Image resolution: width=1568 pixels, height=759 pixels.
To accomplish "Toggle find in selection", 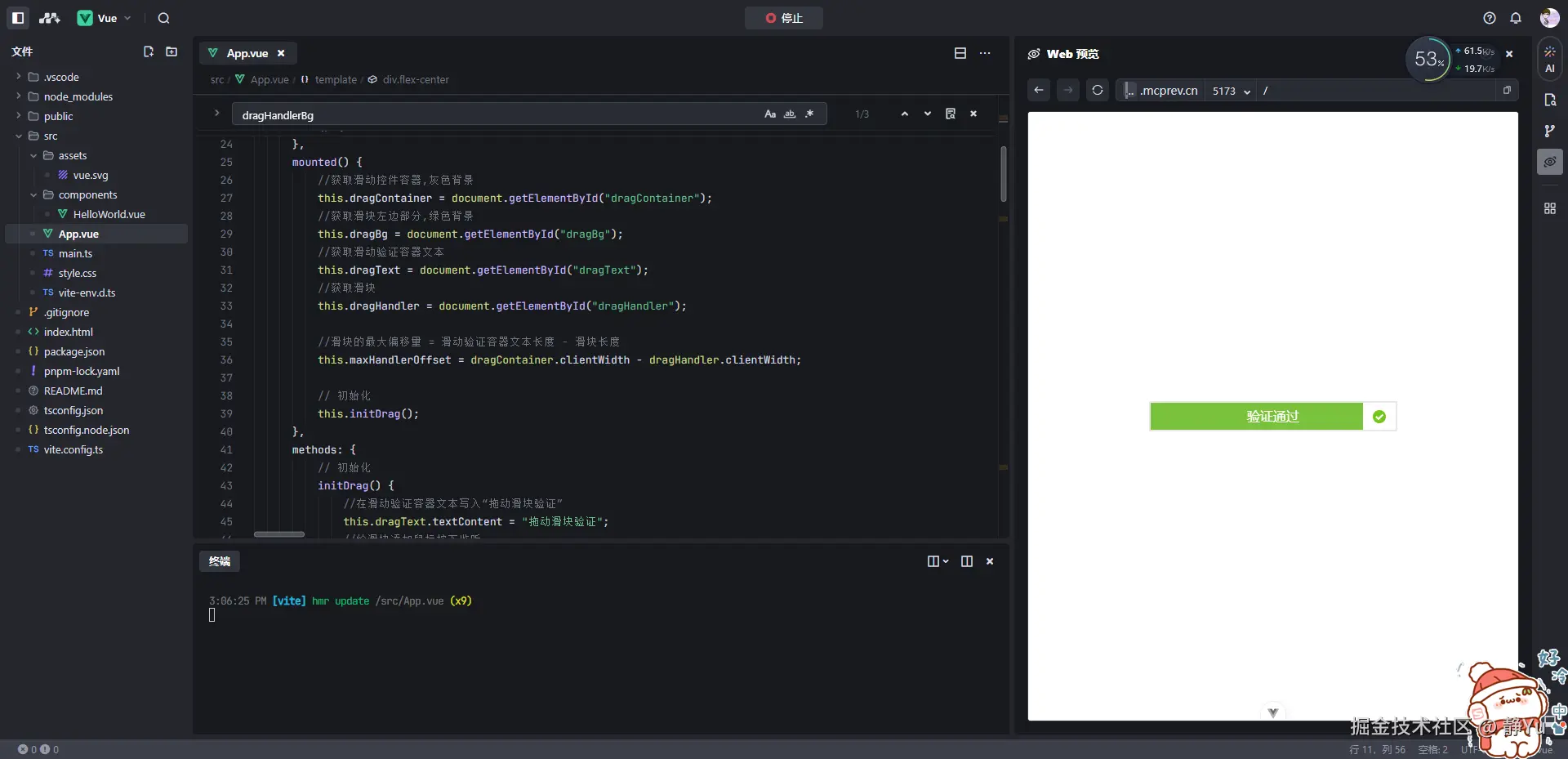I will click(951, 114).
